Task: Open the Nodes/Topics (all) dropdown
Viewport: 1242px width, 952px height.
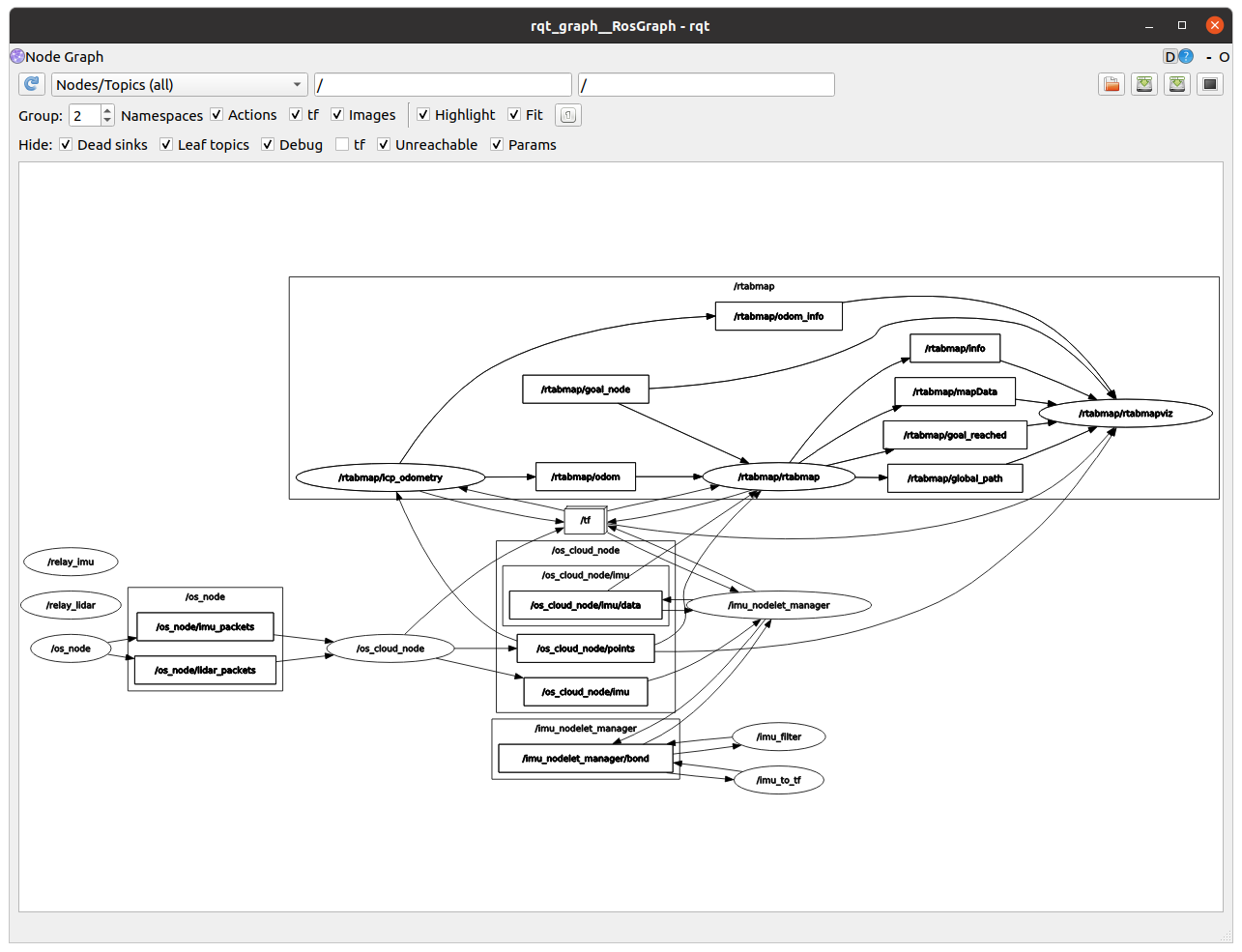Action: tap(179, 85)
